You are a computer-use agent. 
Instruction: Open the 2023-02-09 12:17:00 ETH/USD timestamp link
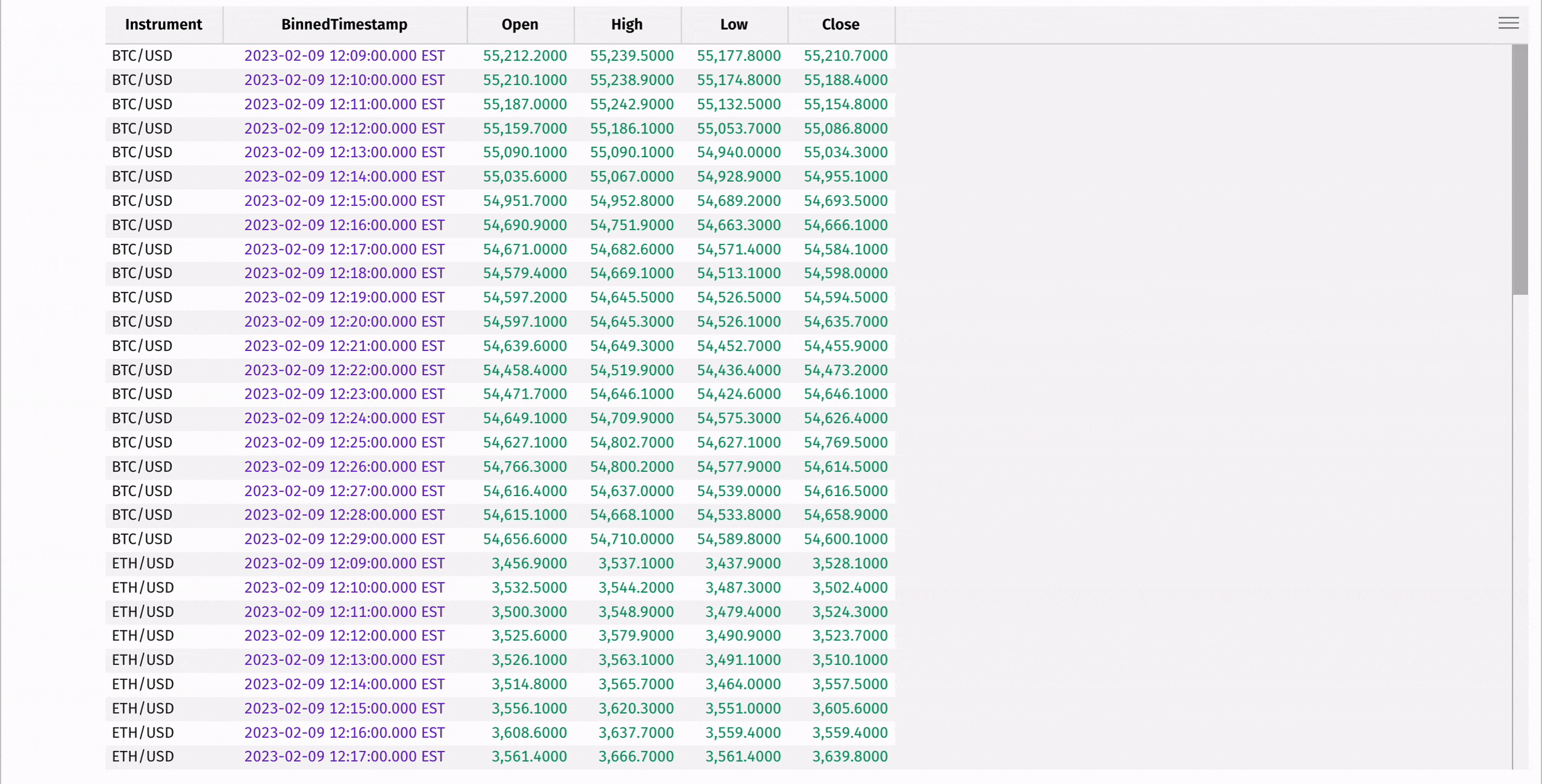(344, 757)
